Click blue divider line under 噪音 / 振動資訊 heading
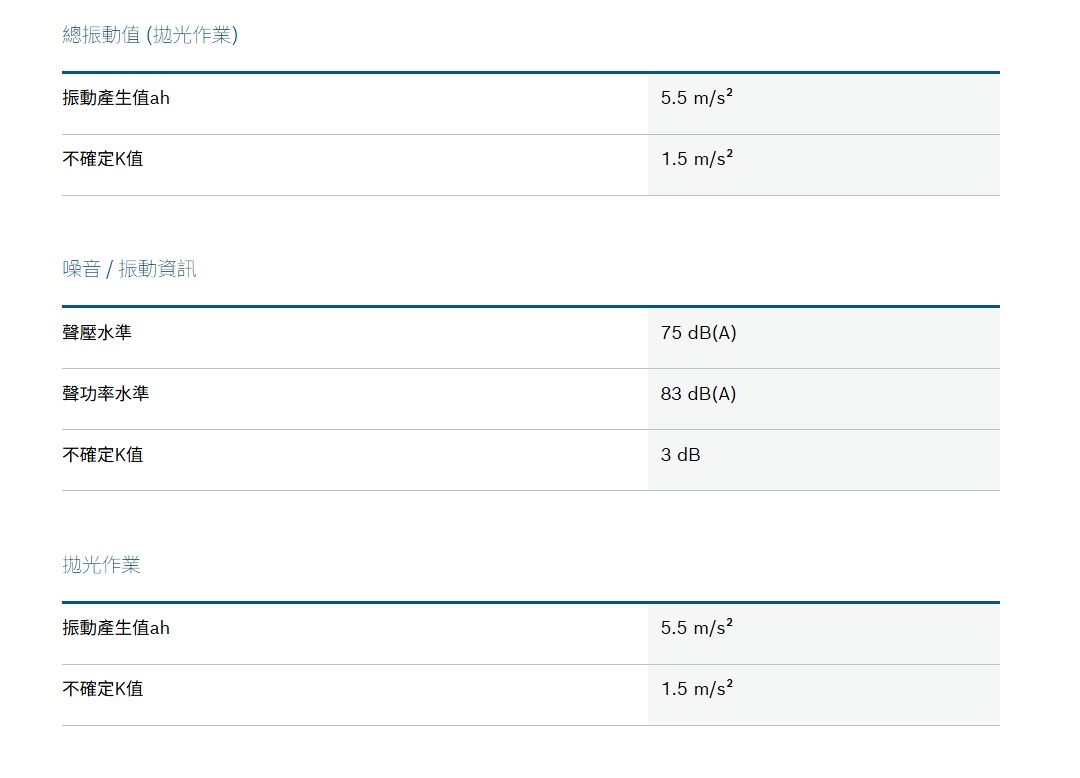 (x=530, y=306)
